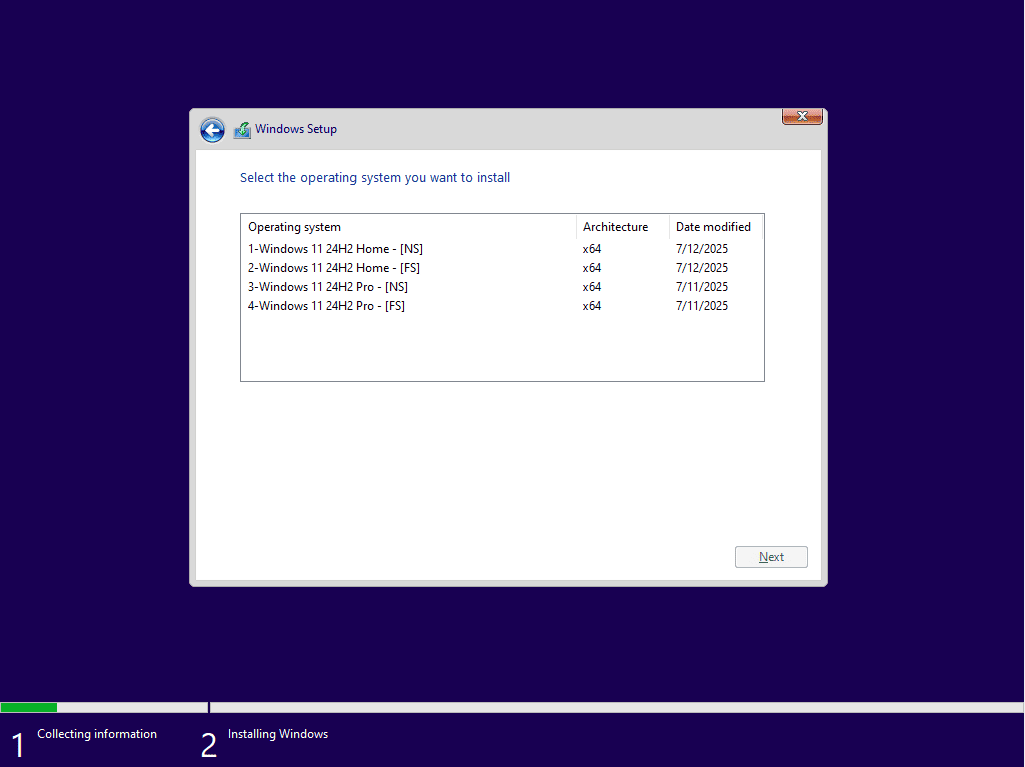The width and height of the screenshot is (1025, 767).
Task: Click the Date modified column header
Action: [715, 227]
